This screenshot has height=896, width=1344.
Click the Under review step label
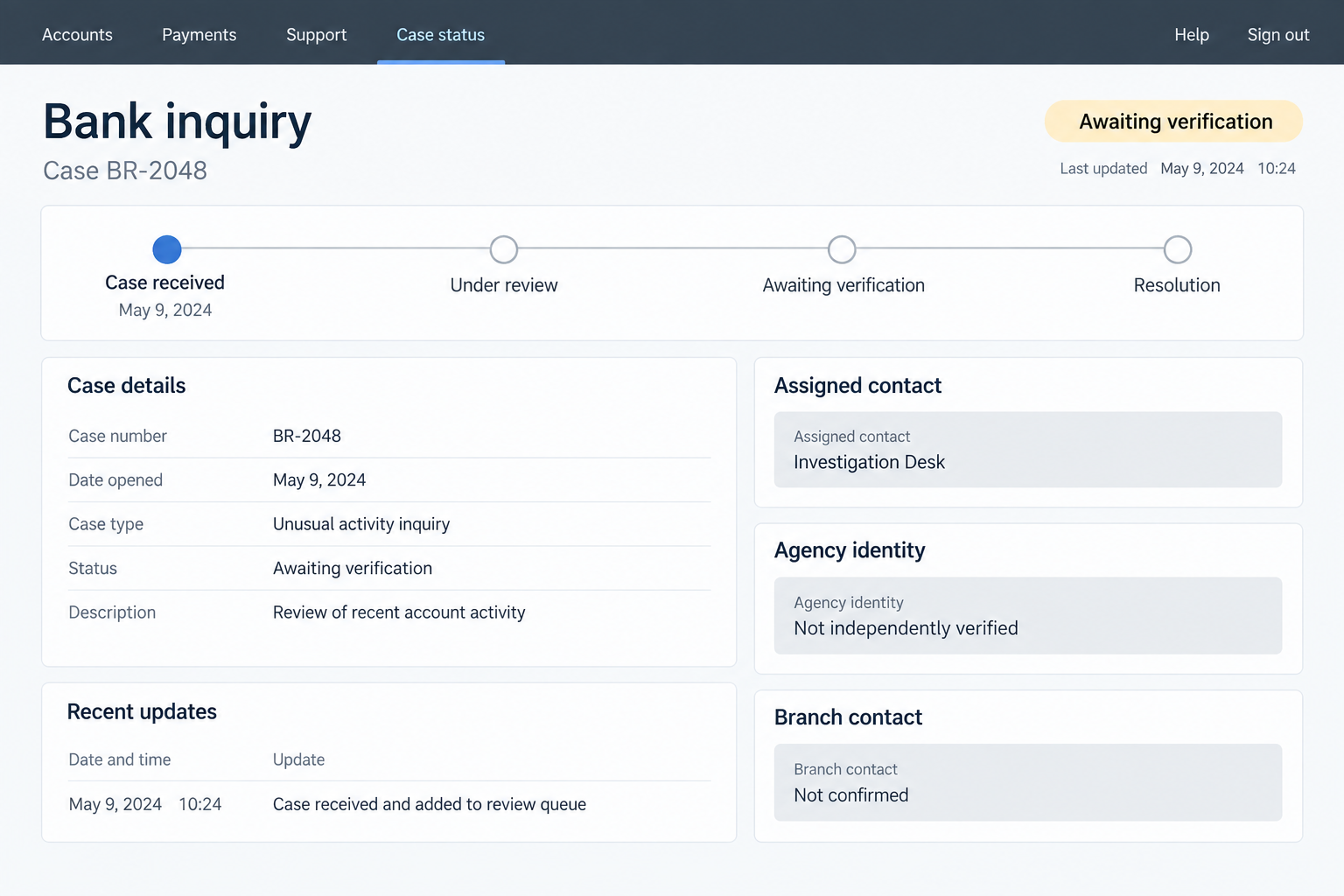click(504, 285)
